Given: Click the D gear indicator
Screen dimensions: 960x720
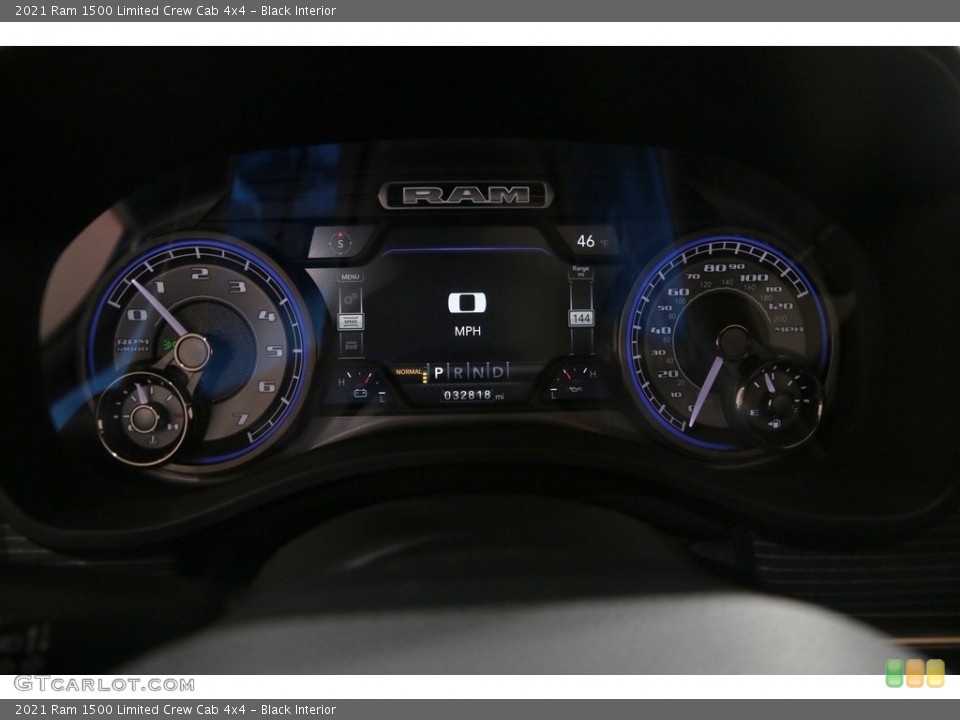Looking at the screenshot, I should pyautogui.click(x=498, y=372).
